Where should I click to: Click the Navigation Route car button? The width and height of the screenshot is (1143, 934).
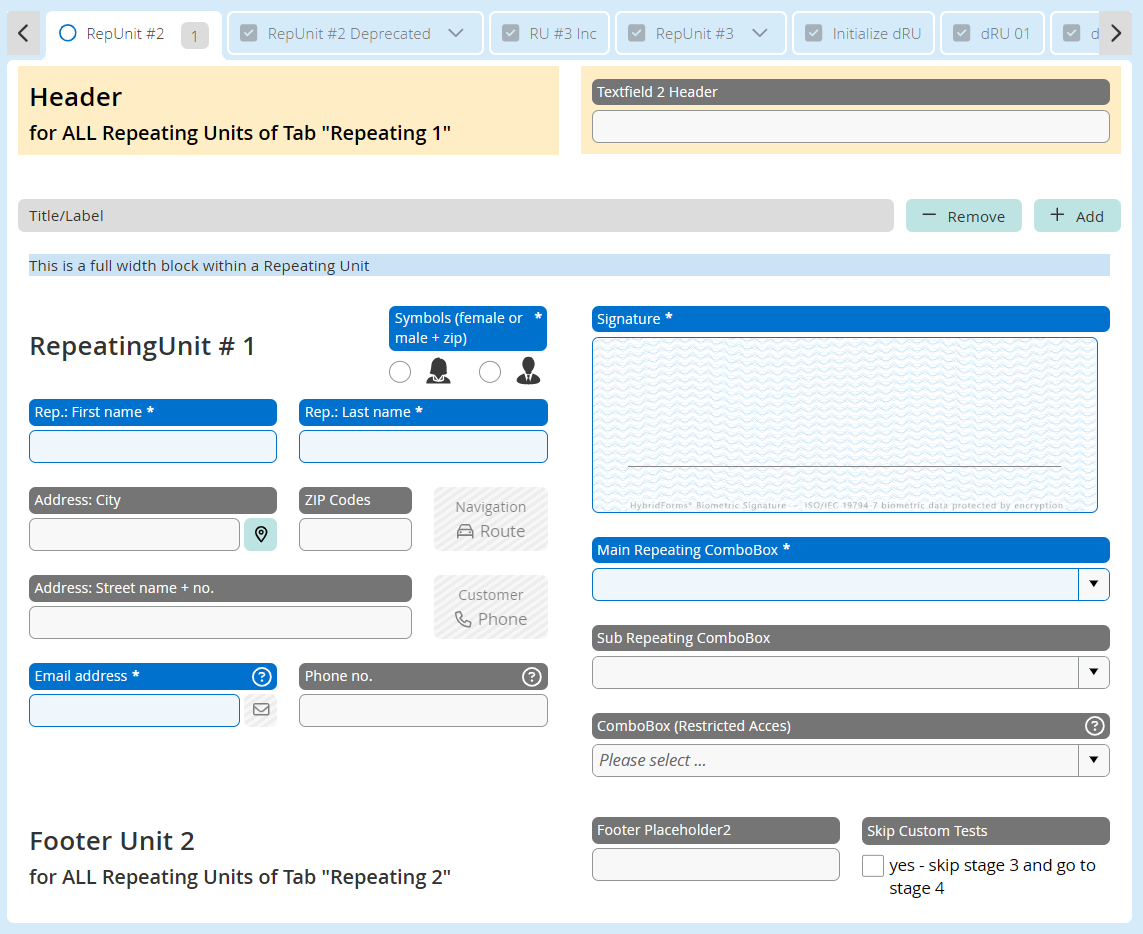coord(490,519)
